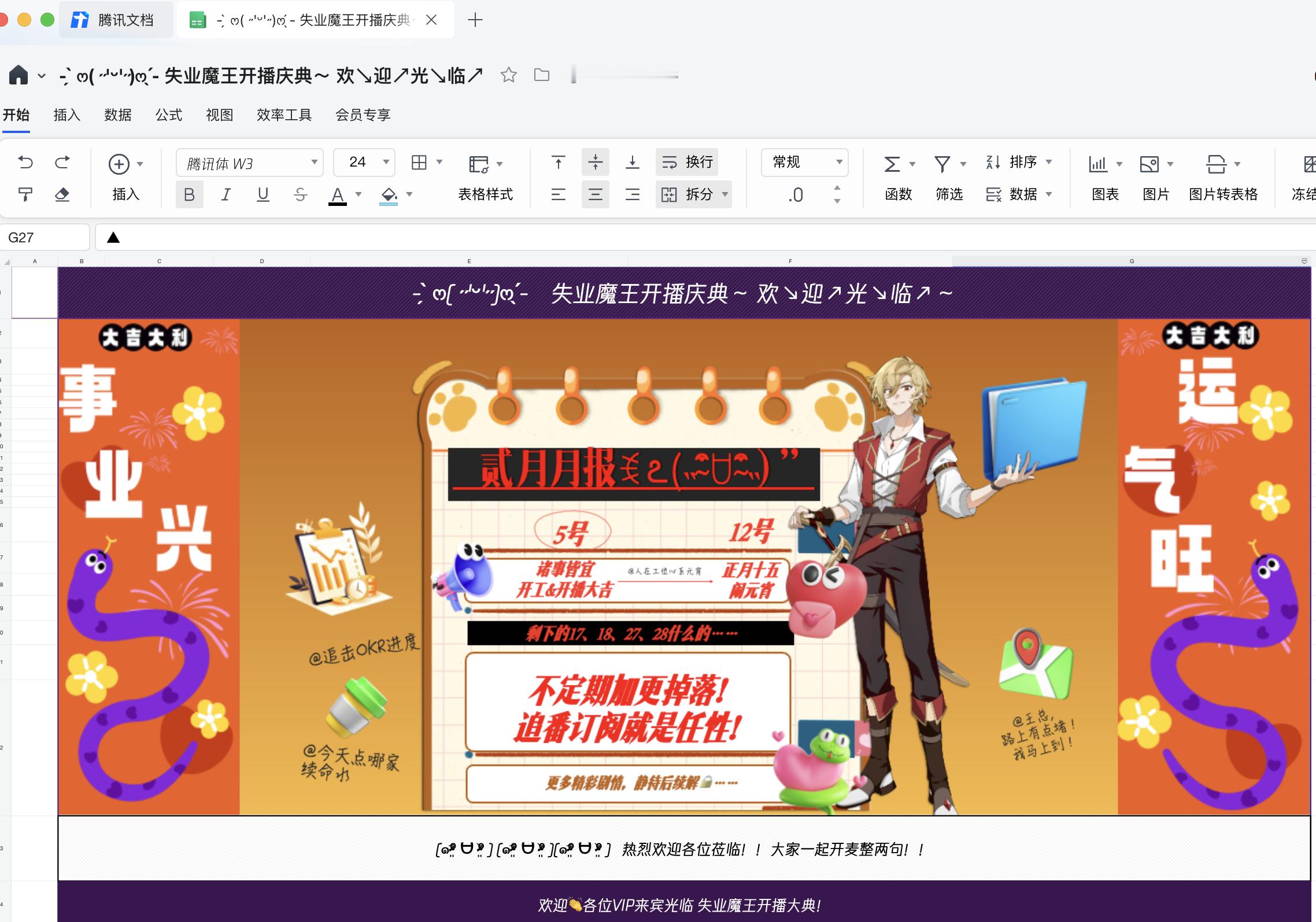This screenshot has width=1316, height=922.
Task: Click the banner illustration image
Action: pos(684,567)
